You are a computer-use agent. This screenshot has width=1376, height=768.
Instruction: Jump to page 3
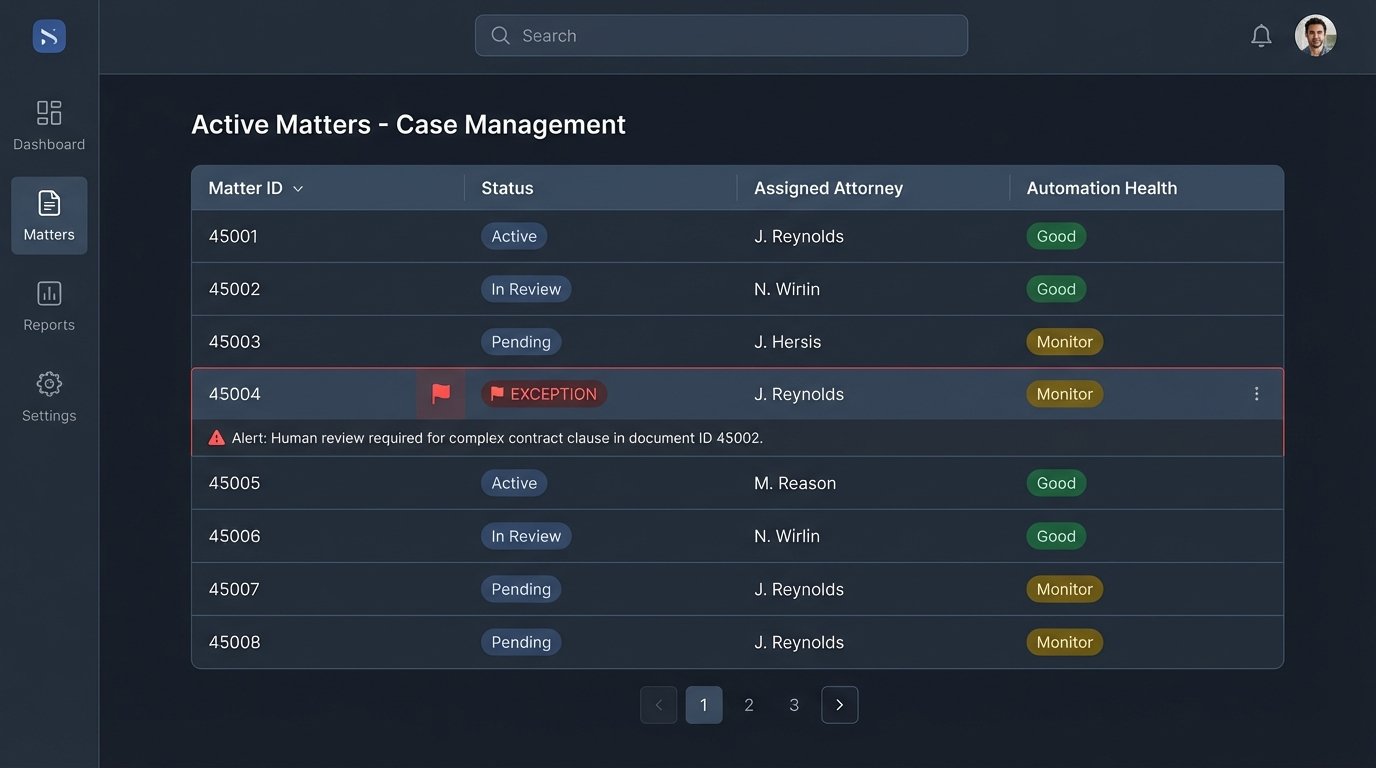coord(794,705)
